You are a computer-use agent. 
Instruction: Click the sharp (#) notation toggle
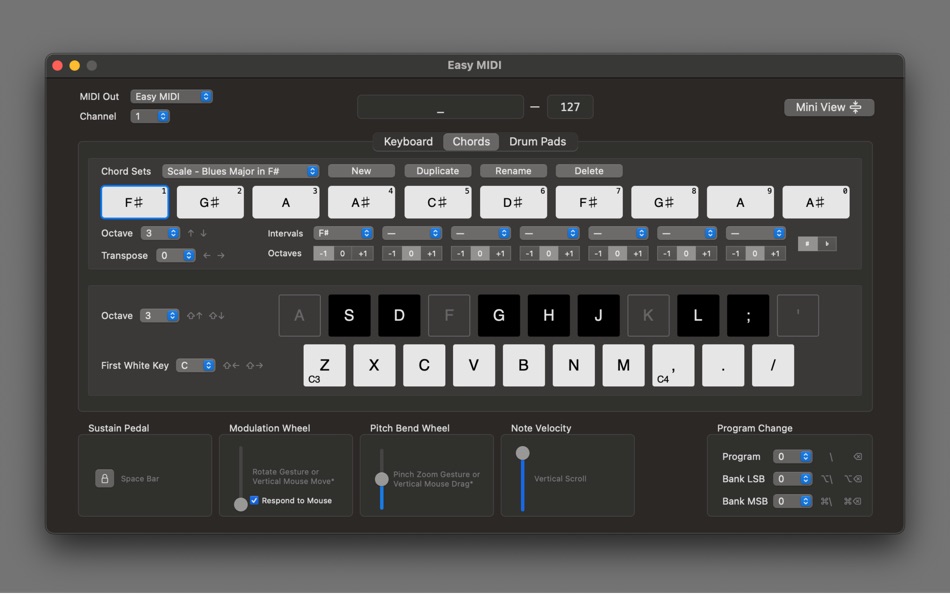[808, 244]
